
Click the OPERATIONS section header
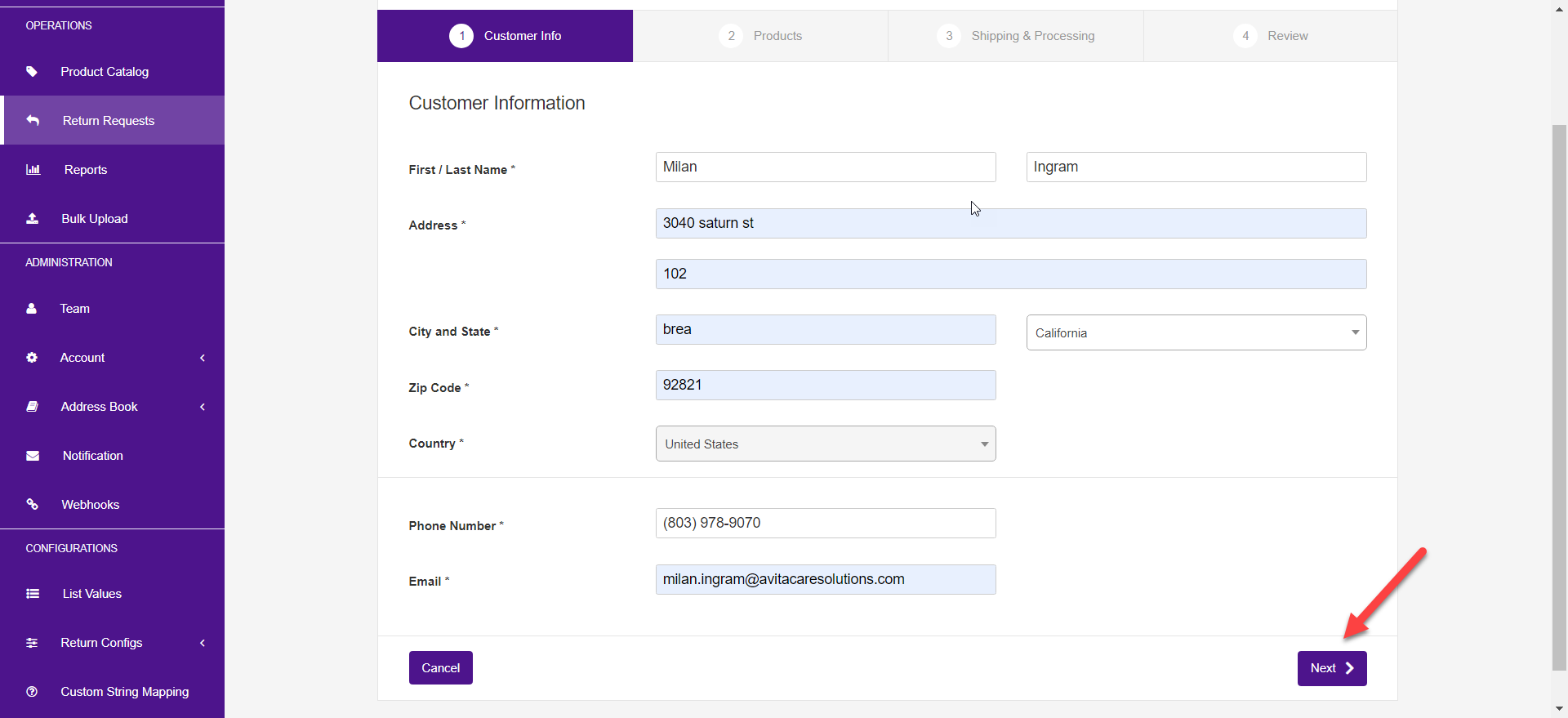tap(59, 25)
